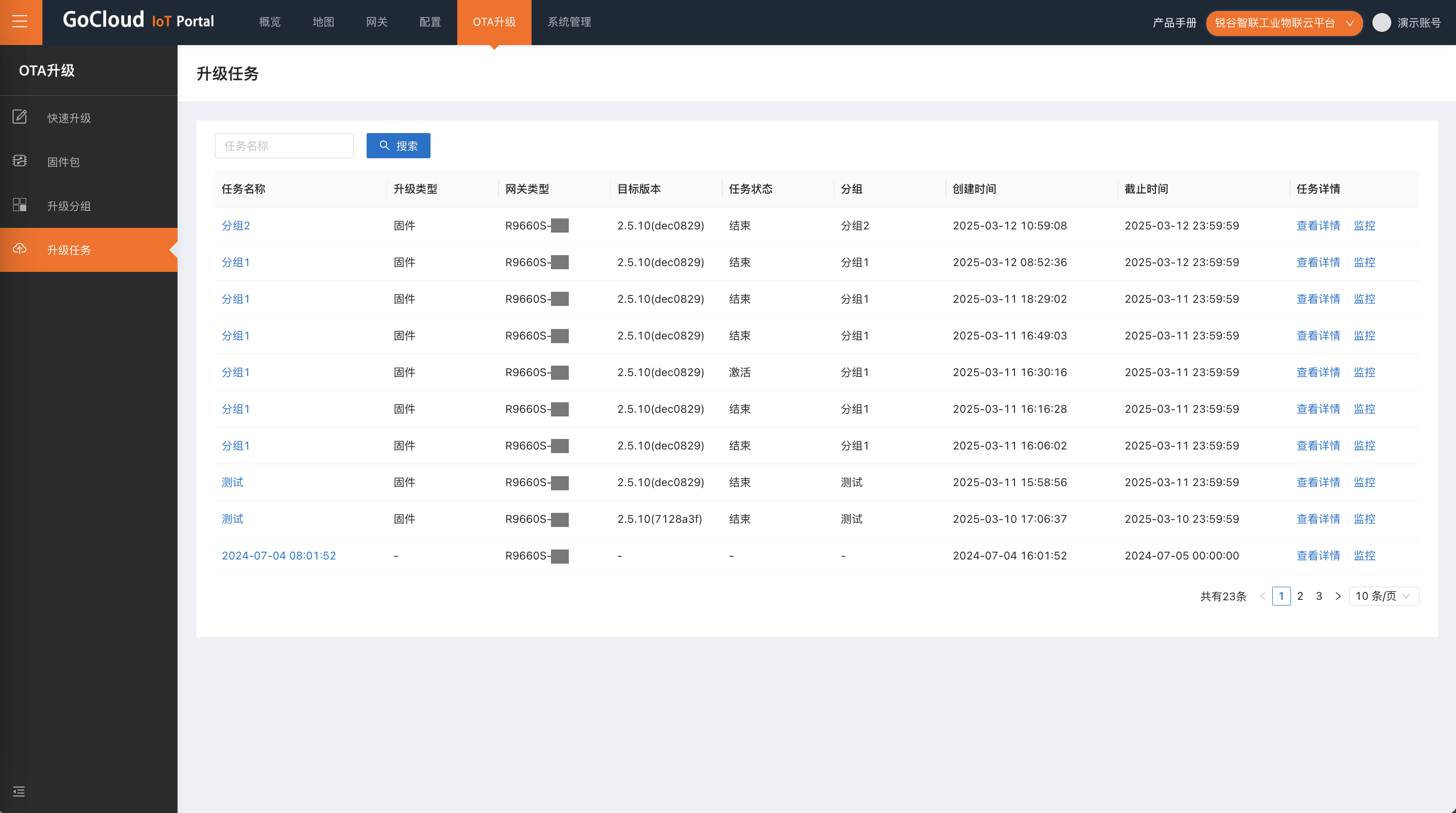This screenshot has width=1456, height=813.
Task: Go to next page arrow
Action: (x=1337, y=596)
